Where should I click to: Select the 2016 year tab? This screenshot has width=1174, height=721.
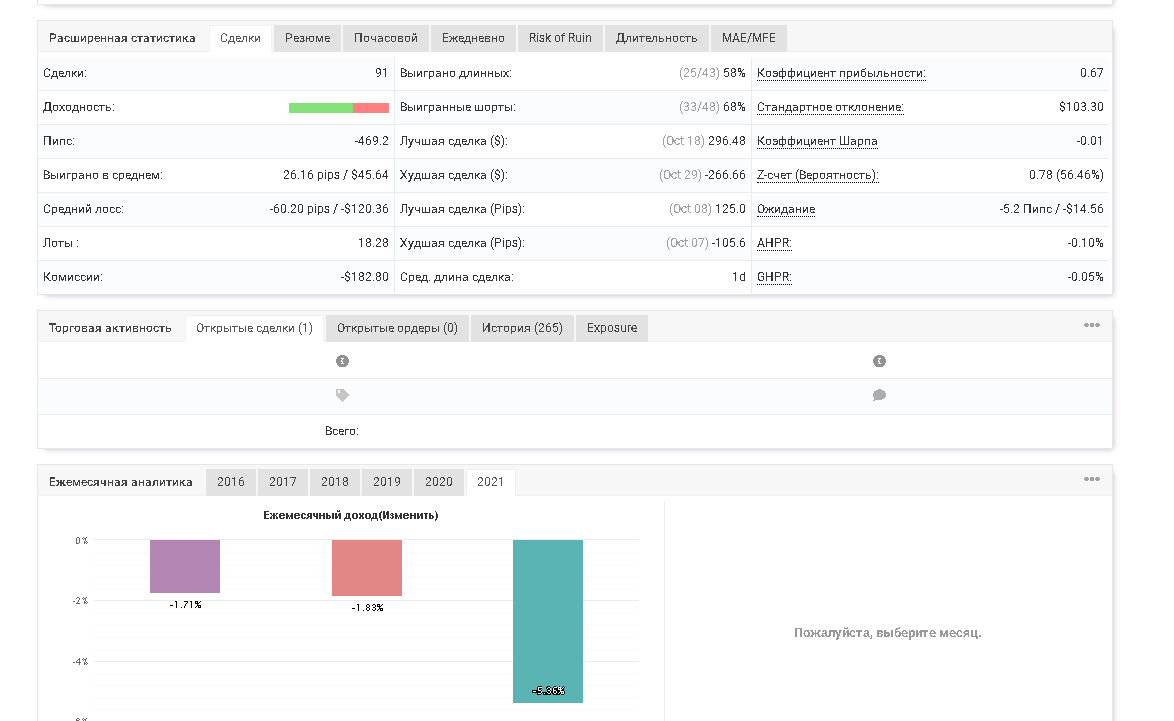[x=231, y=482]
